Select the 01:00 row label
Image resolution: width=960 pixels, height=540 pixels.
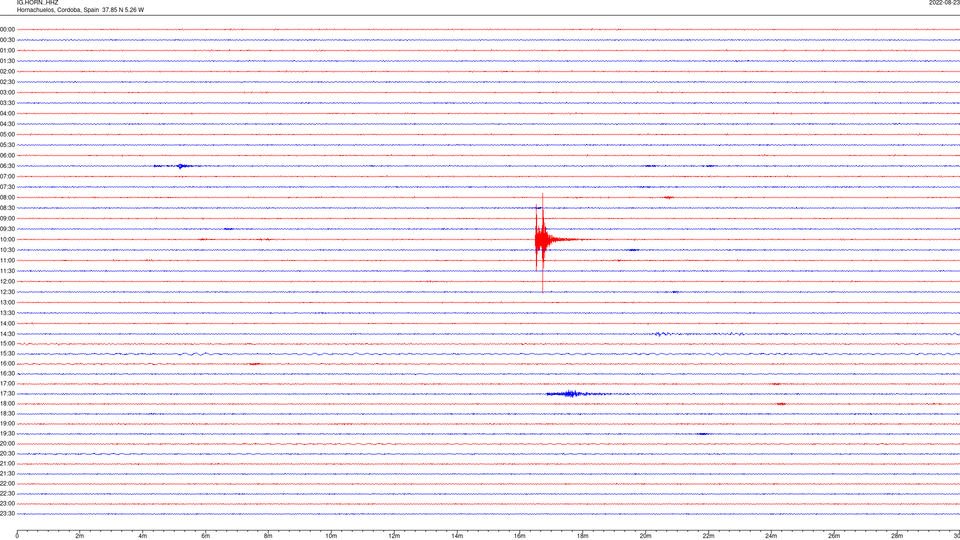[x=7, y=50]
